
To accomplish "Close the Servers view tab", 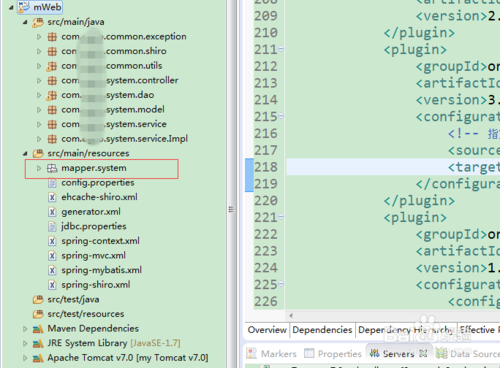I will pyautogui.click(x=423, y=354).
